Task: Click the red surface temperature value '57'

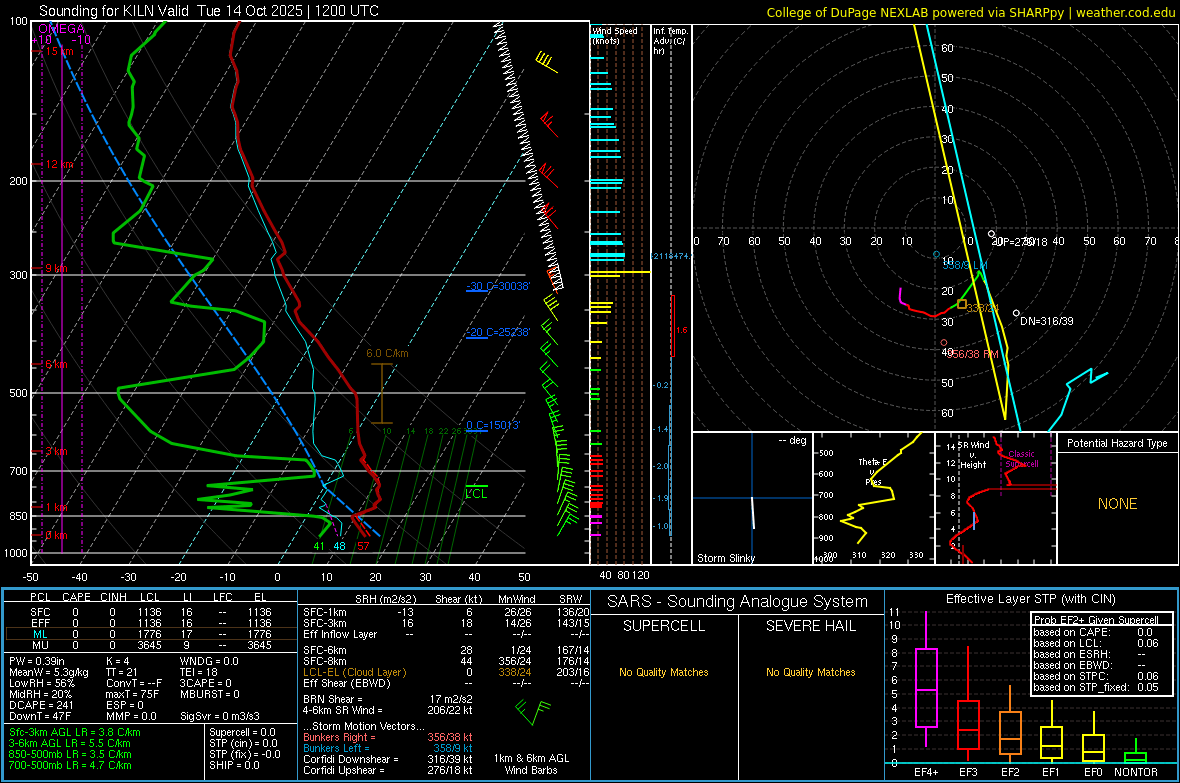Action: coord(363,546)
